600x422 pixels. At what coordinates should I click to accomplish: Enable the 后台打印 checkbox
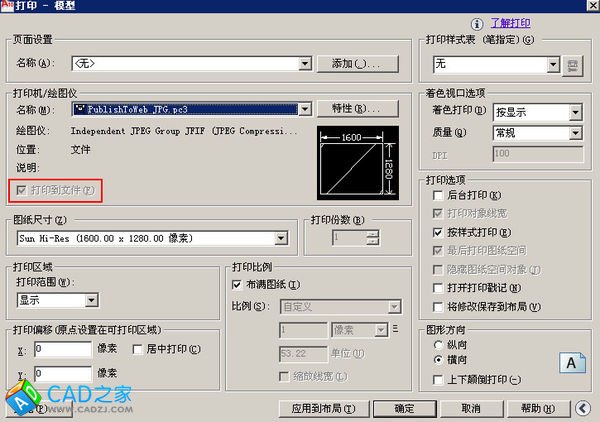pos(439,195)
